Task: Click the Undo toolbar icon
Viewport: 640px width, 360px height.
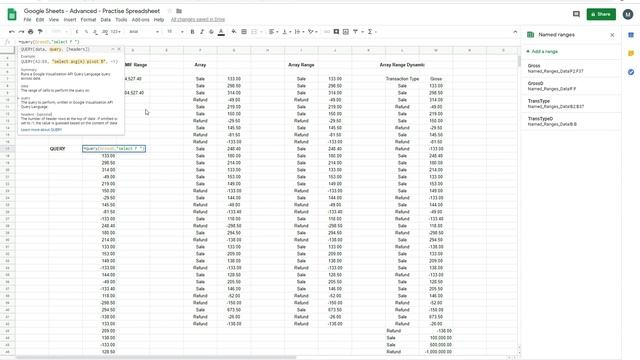Action: (x=12, y=31)
